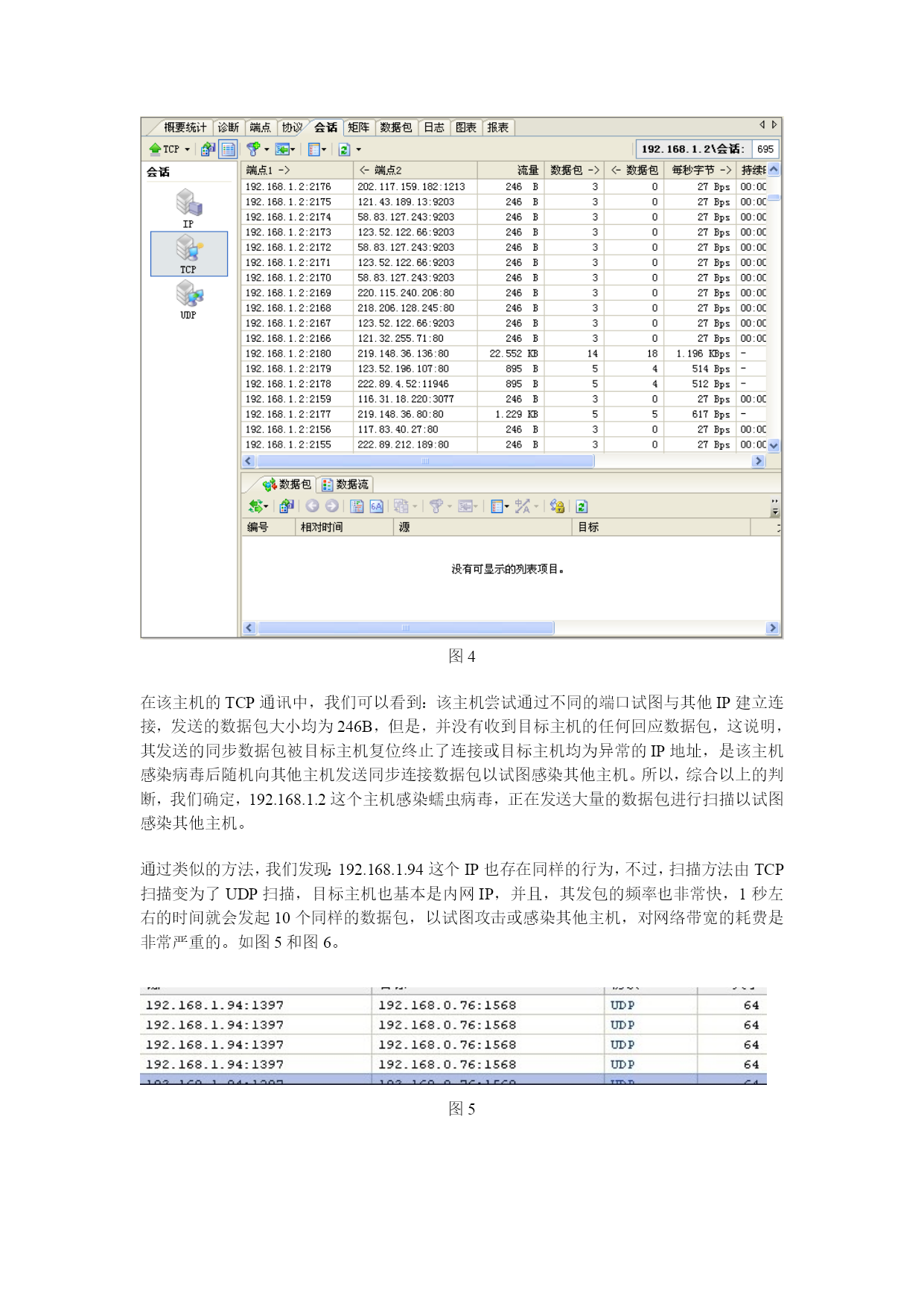Switch to the 概要统计 tab

point(185,127)
